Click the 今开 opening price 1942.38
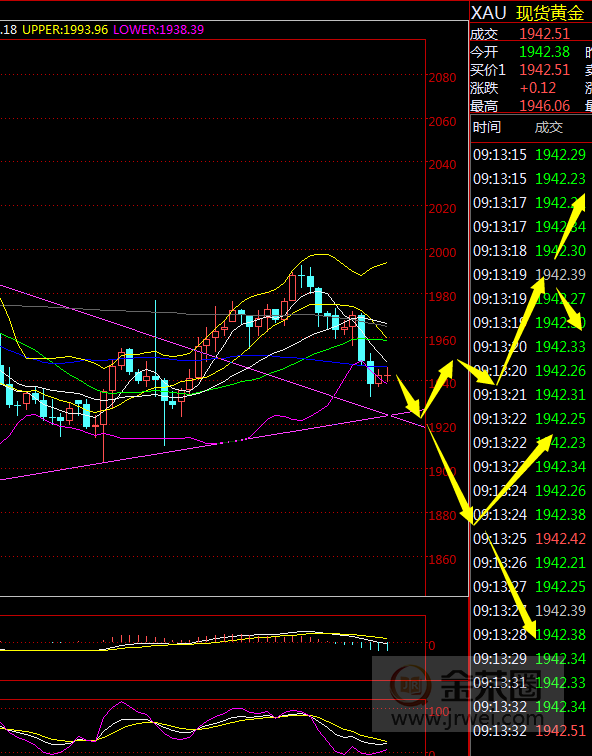This screenshot has width=592, height=756. click(x=544, y=52)
